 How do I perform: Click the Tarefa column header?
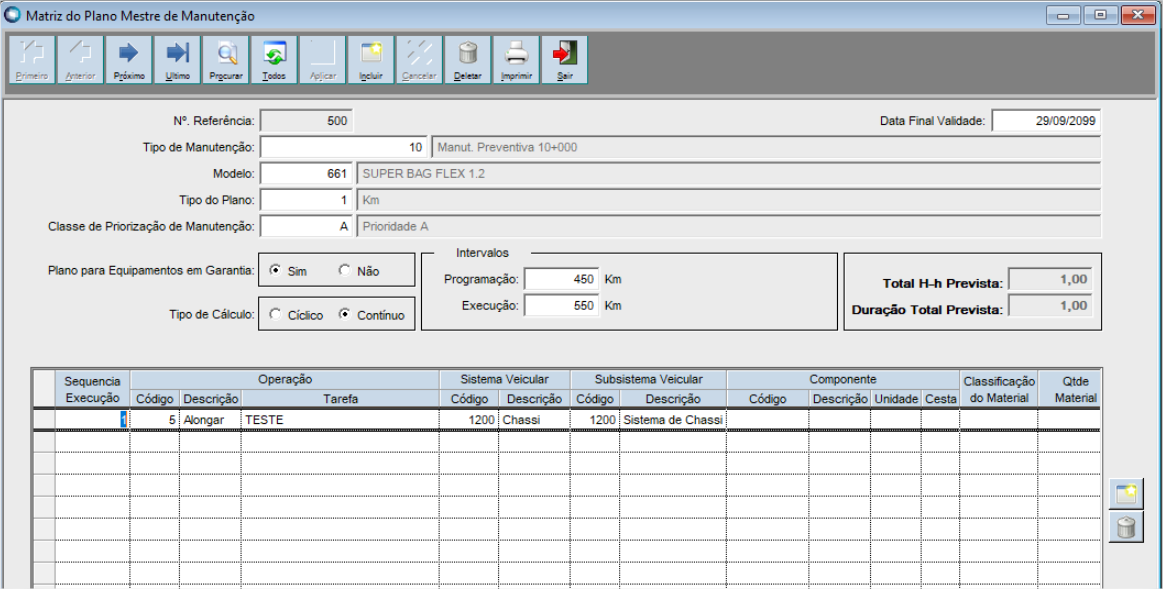pos(340,398)
